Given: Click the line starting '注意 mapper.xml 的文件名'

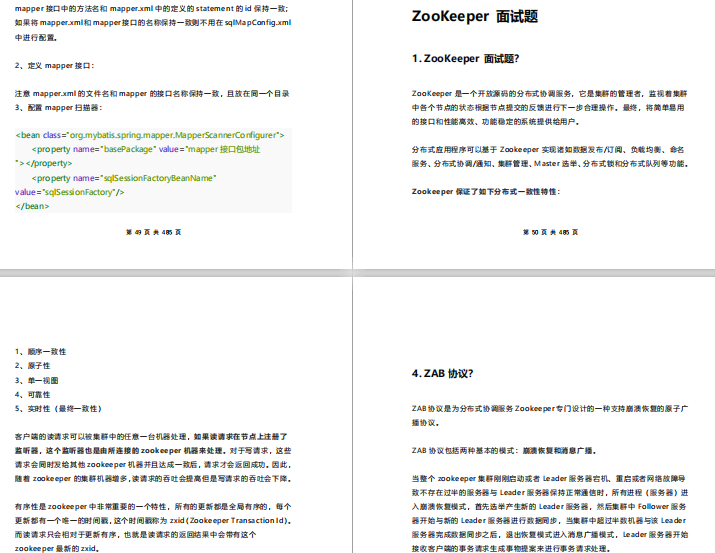Looking at the screenshot, I should [x=152, y=93].
